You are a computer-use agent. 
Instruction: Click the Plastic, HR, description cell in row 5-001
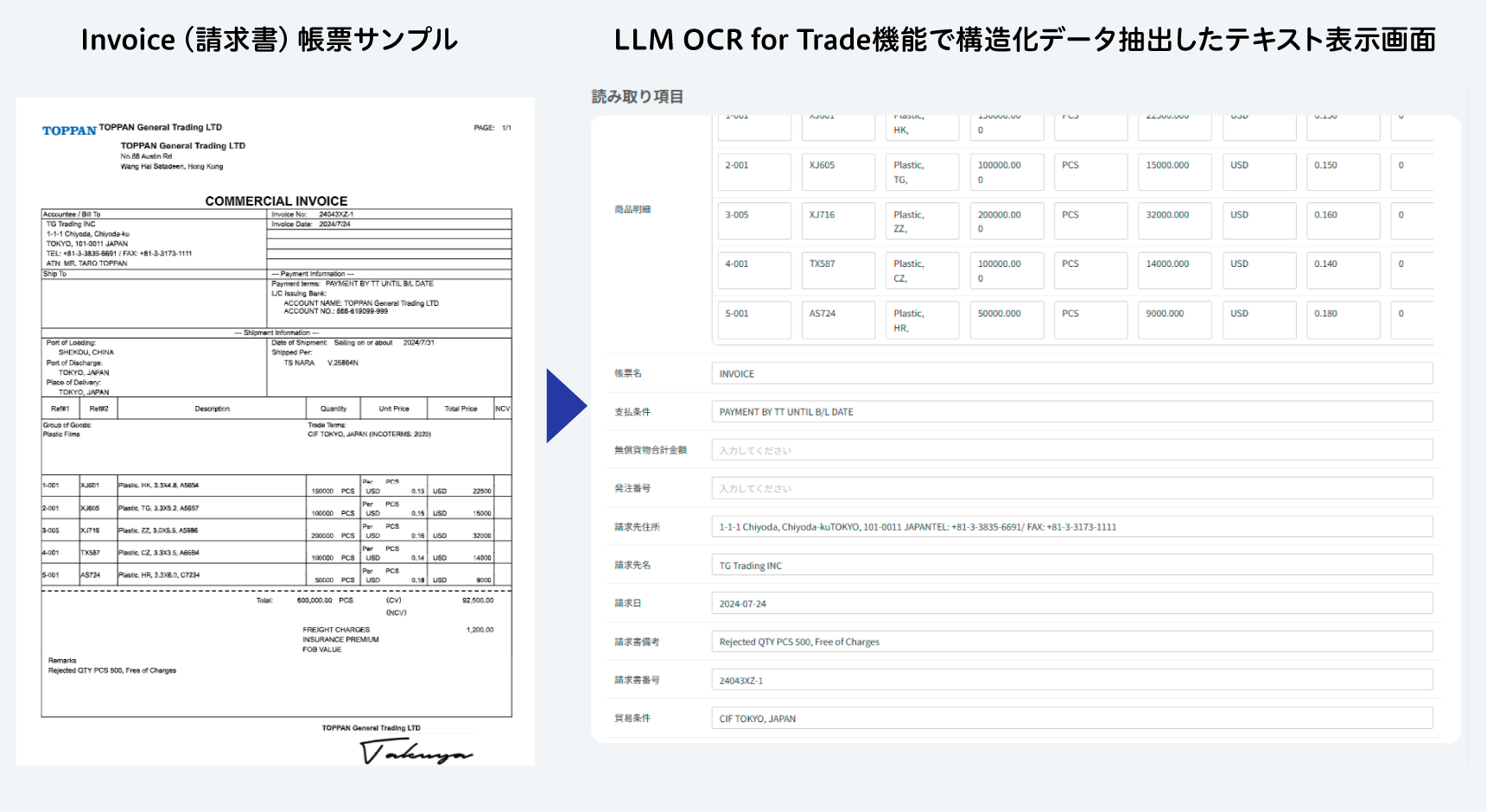pos(922,320)
